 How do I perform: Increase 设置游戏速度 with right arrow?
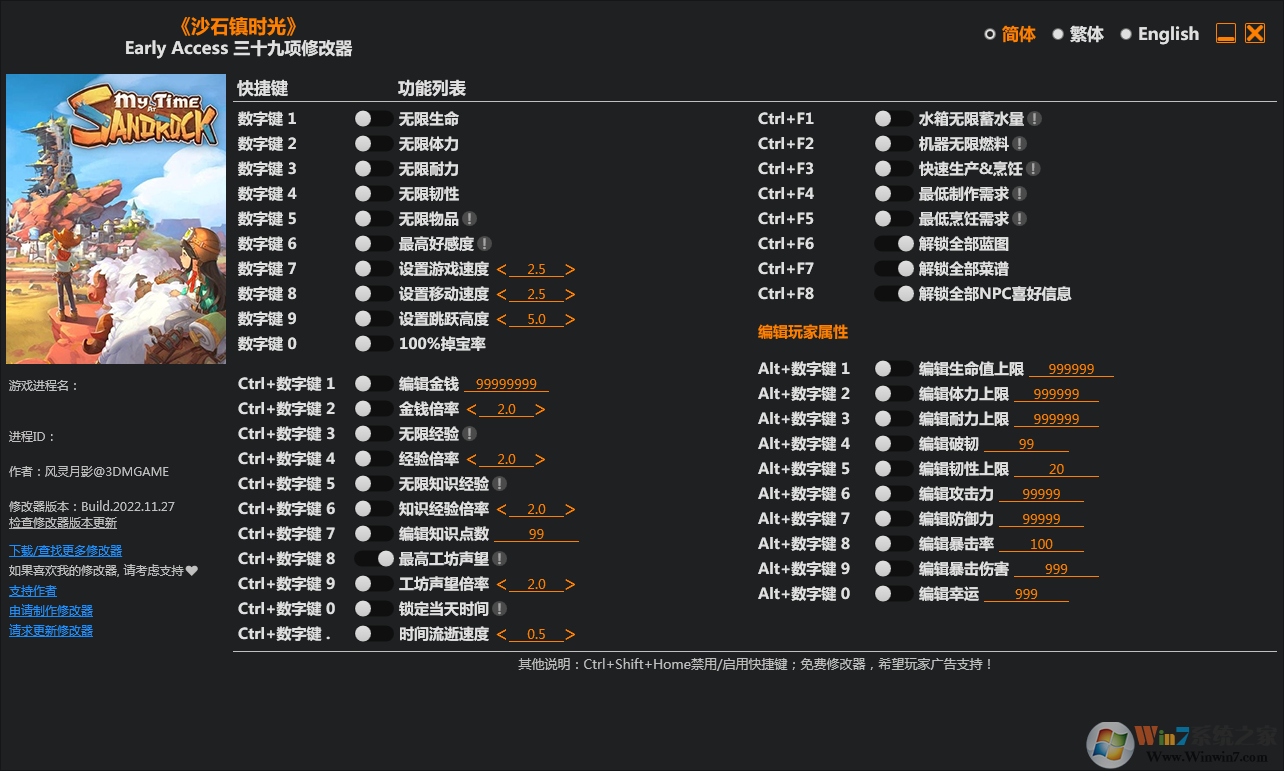[570, 268]
